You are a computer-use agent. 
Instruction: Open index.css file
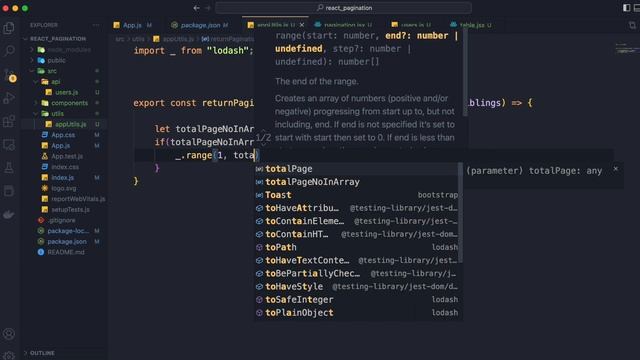pyautogui.click(x=65, y=167)
